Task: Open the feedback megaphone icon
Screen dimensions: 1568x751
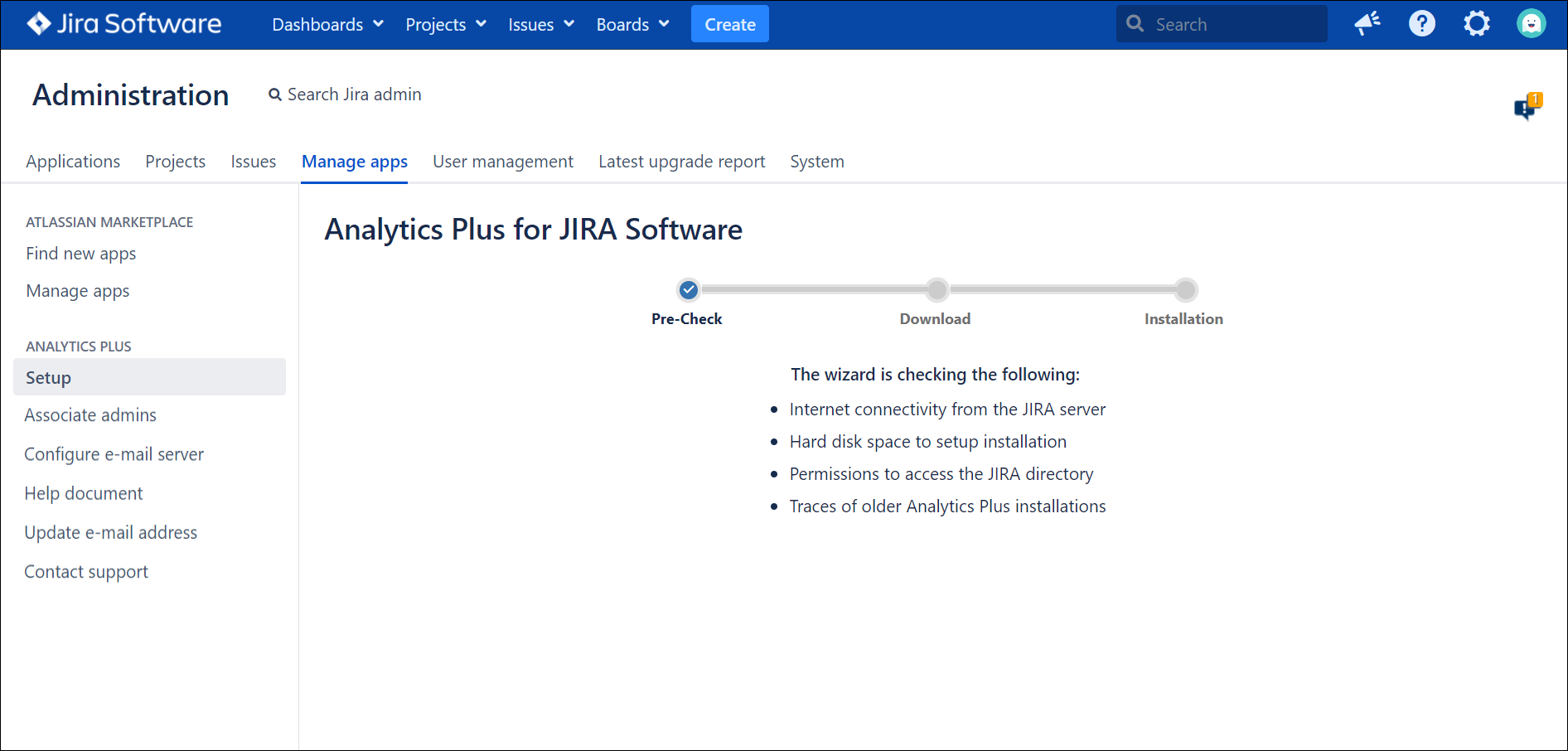Action: click(x=1367, y=24)
